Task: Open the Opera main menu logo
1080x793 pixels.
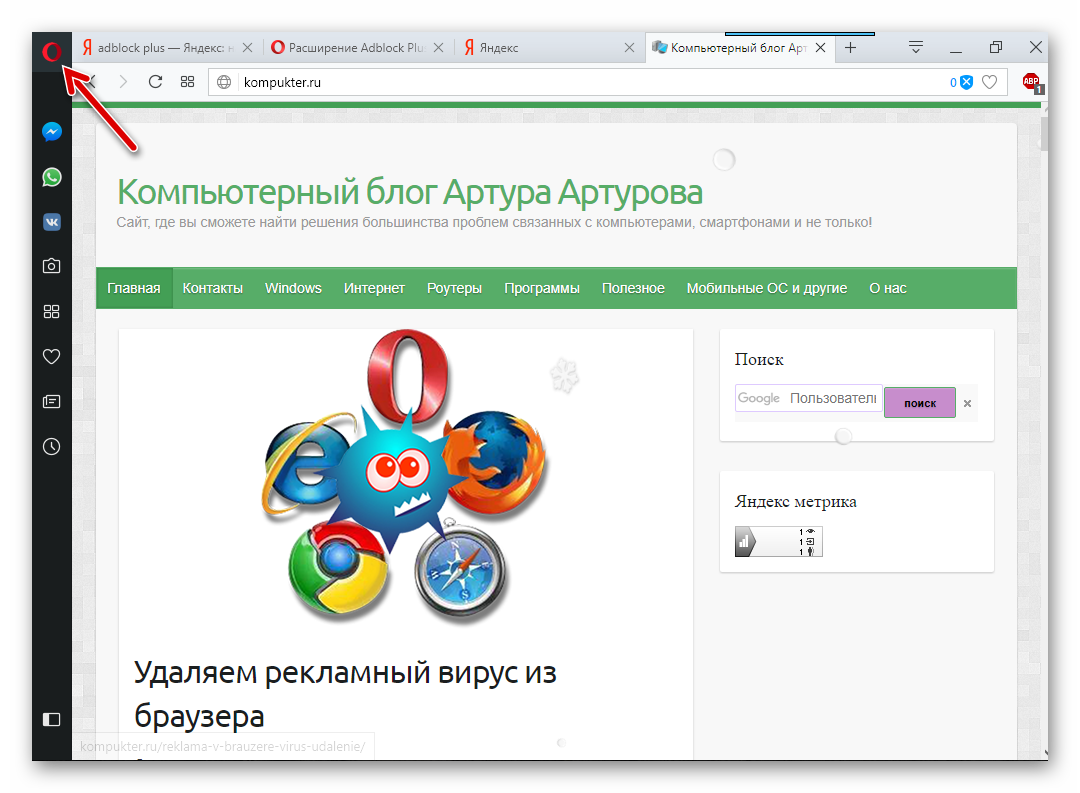Action: click(52, 50)
